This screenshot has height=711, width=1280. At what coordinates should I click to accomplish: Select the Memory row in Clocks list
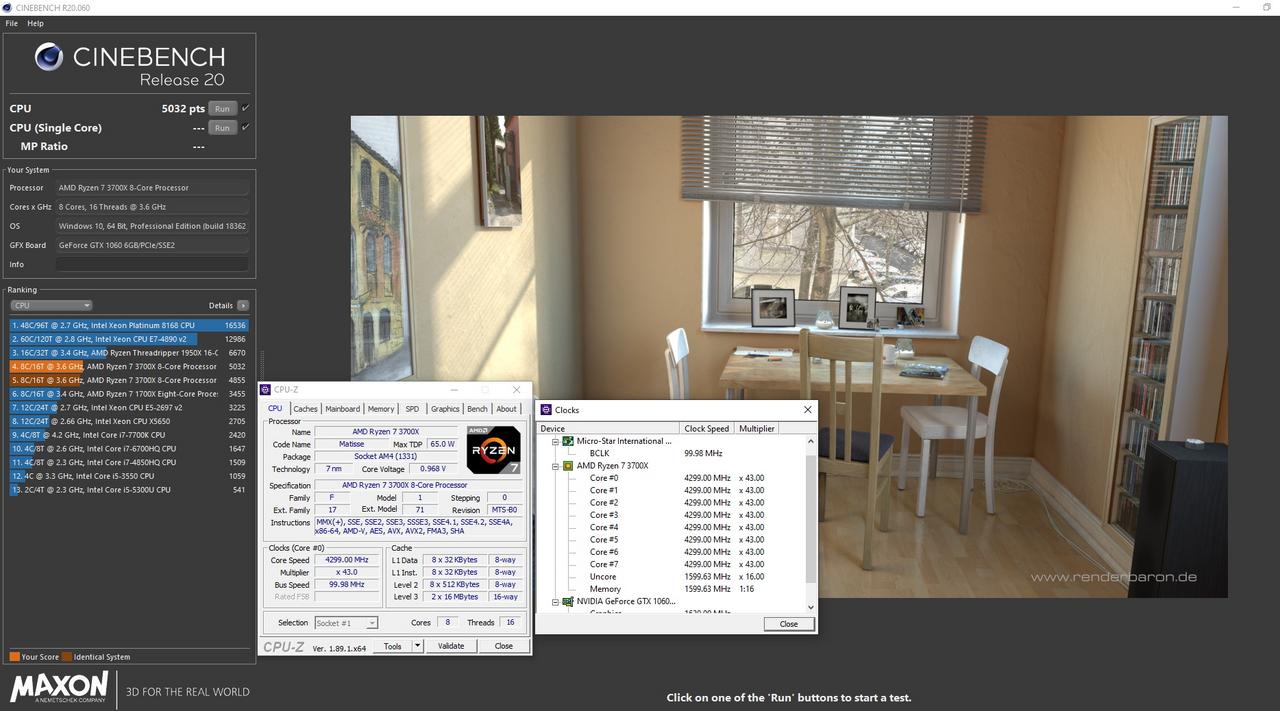point(671,589)
